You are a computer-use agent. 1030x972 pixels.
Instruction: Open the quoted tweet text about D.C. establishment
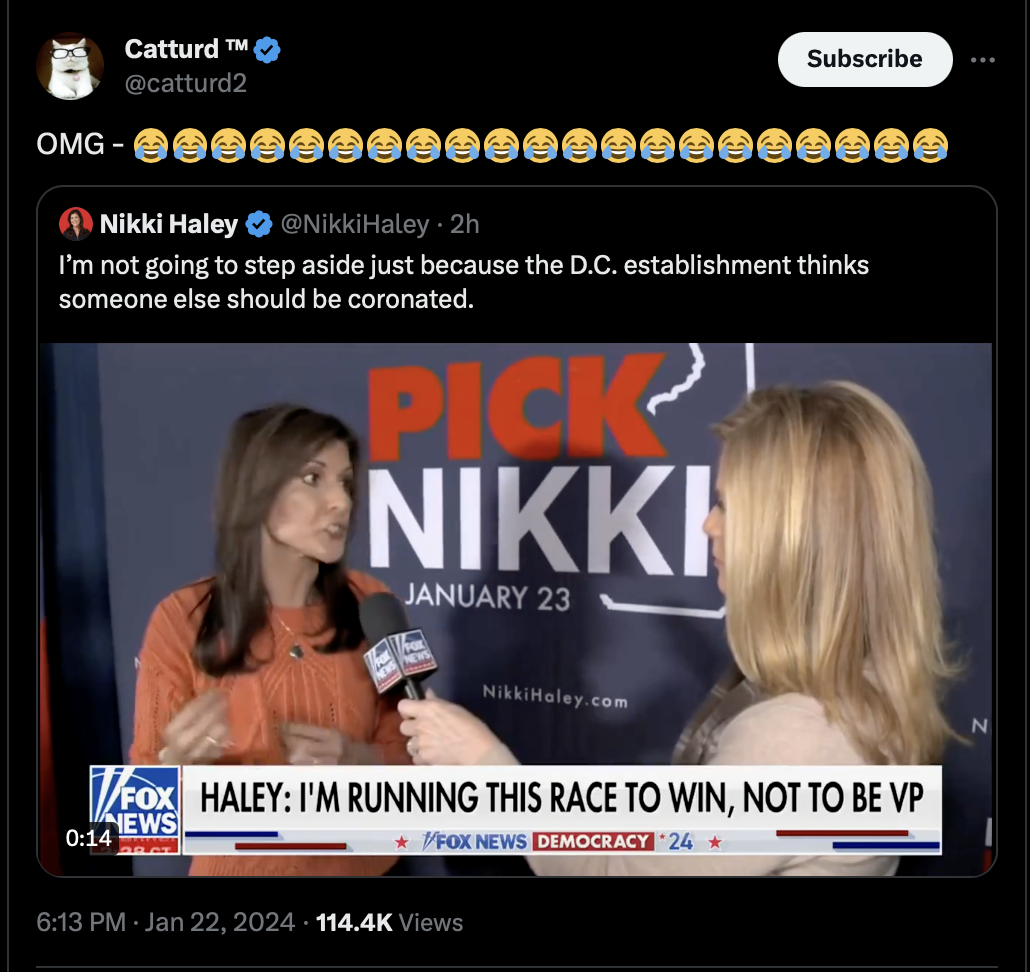[464, 282]
